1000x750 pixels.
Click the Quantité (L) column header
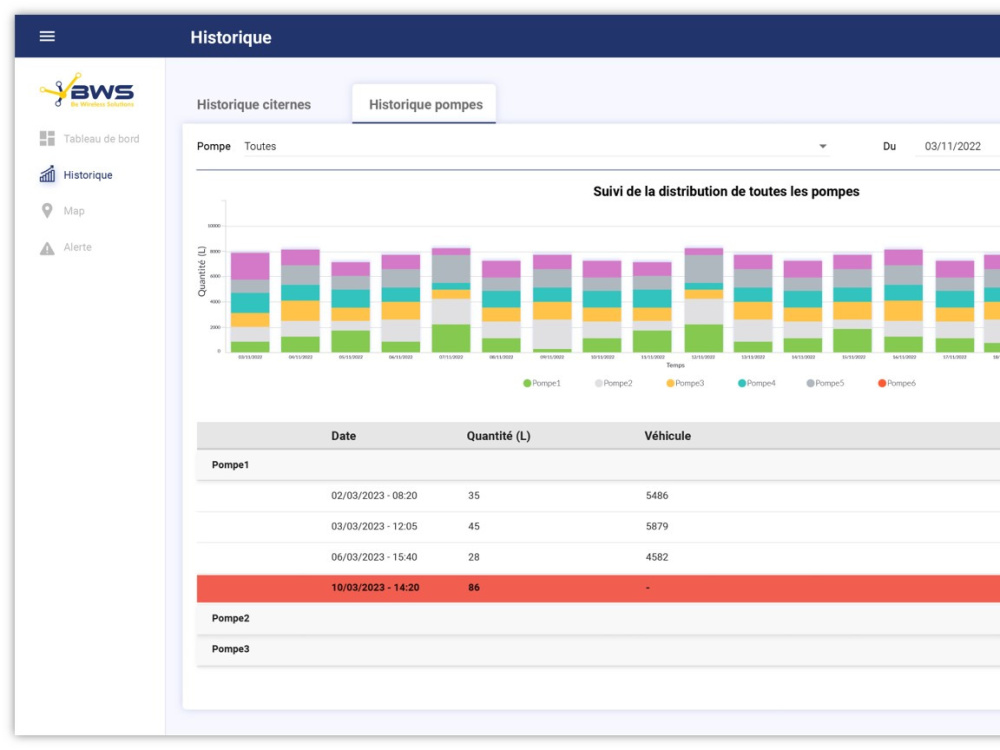click(498, 436)
